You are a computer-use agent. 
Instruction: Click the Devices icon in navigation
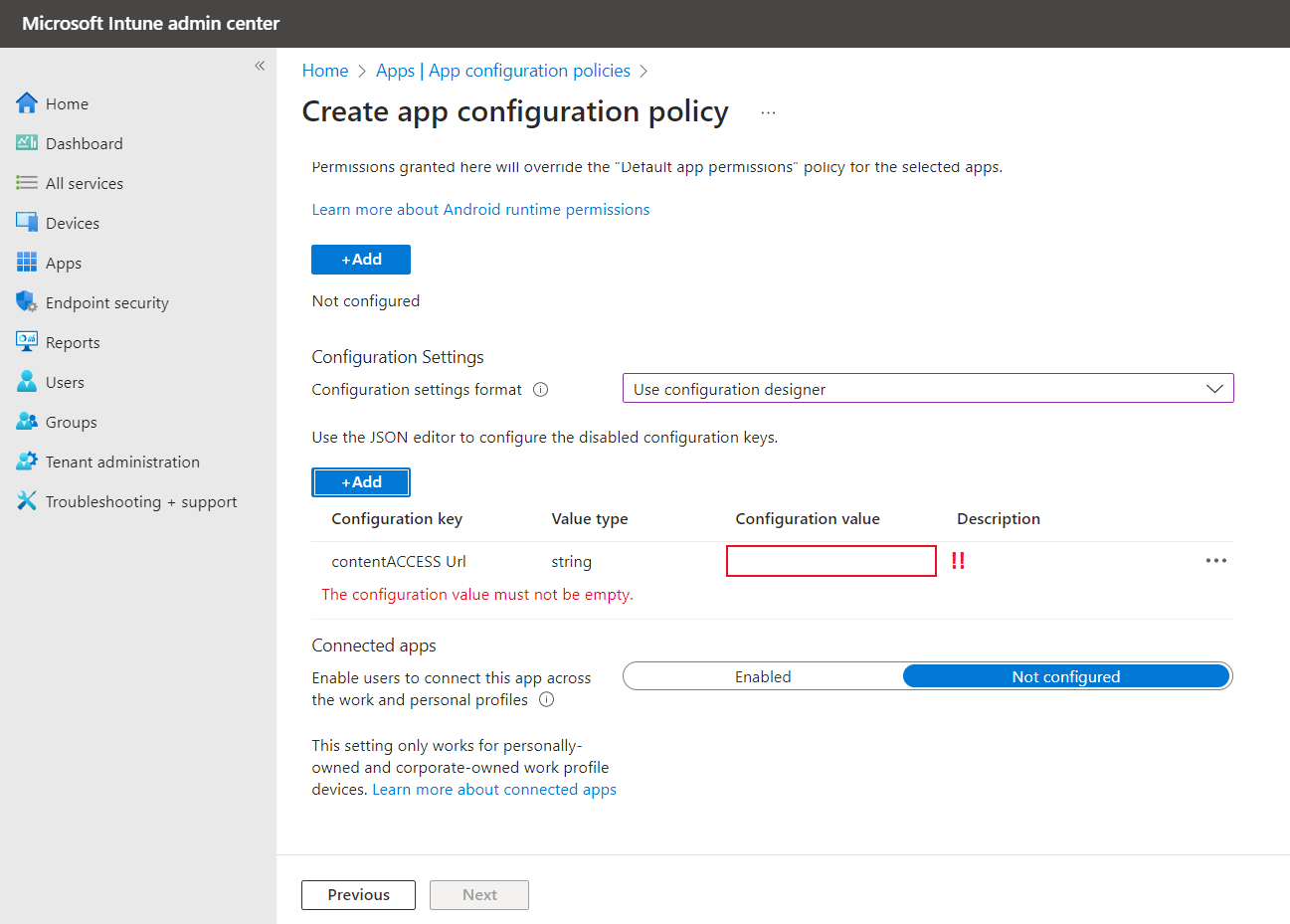pyautogui.click(x=27, y=223)
